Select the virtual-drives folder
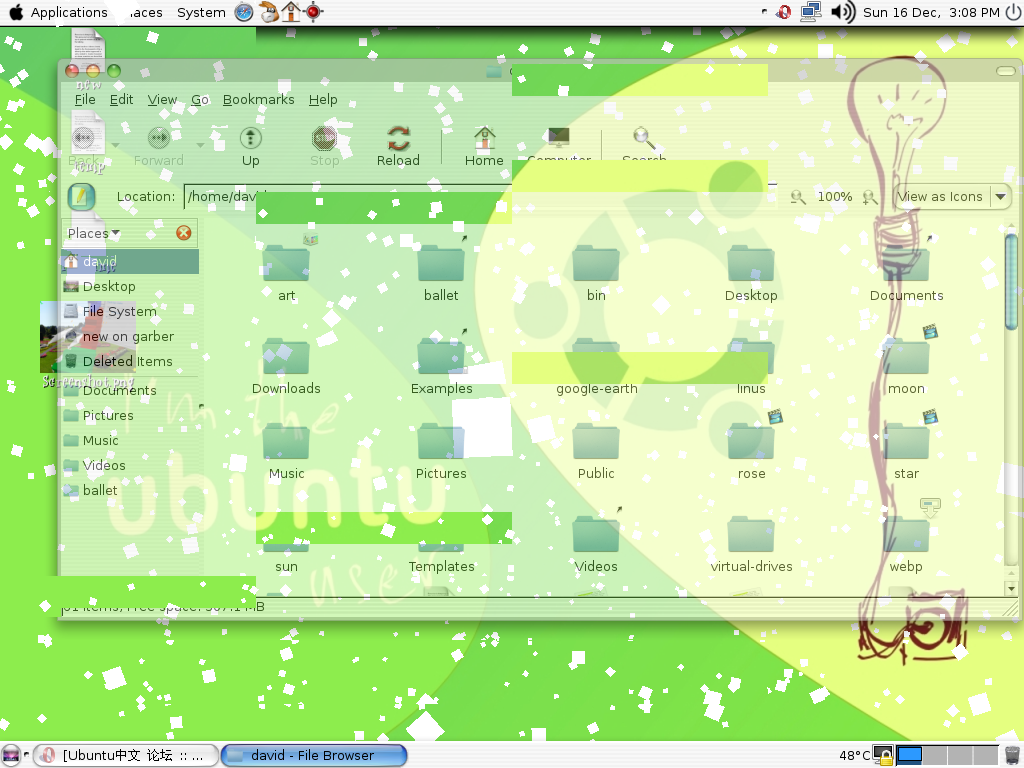This screenshot has width=1024, height=768. [x=751, y=545]
